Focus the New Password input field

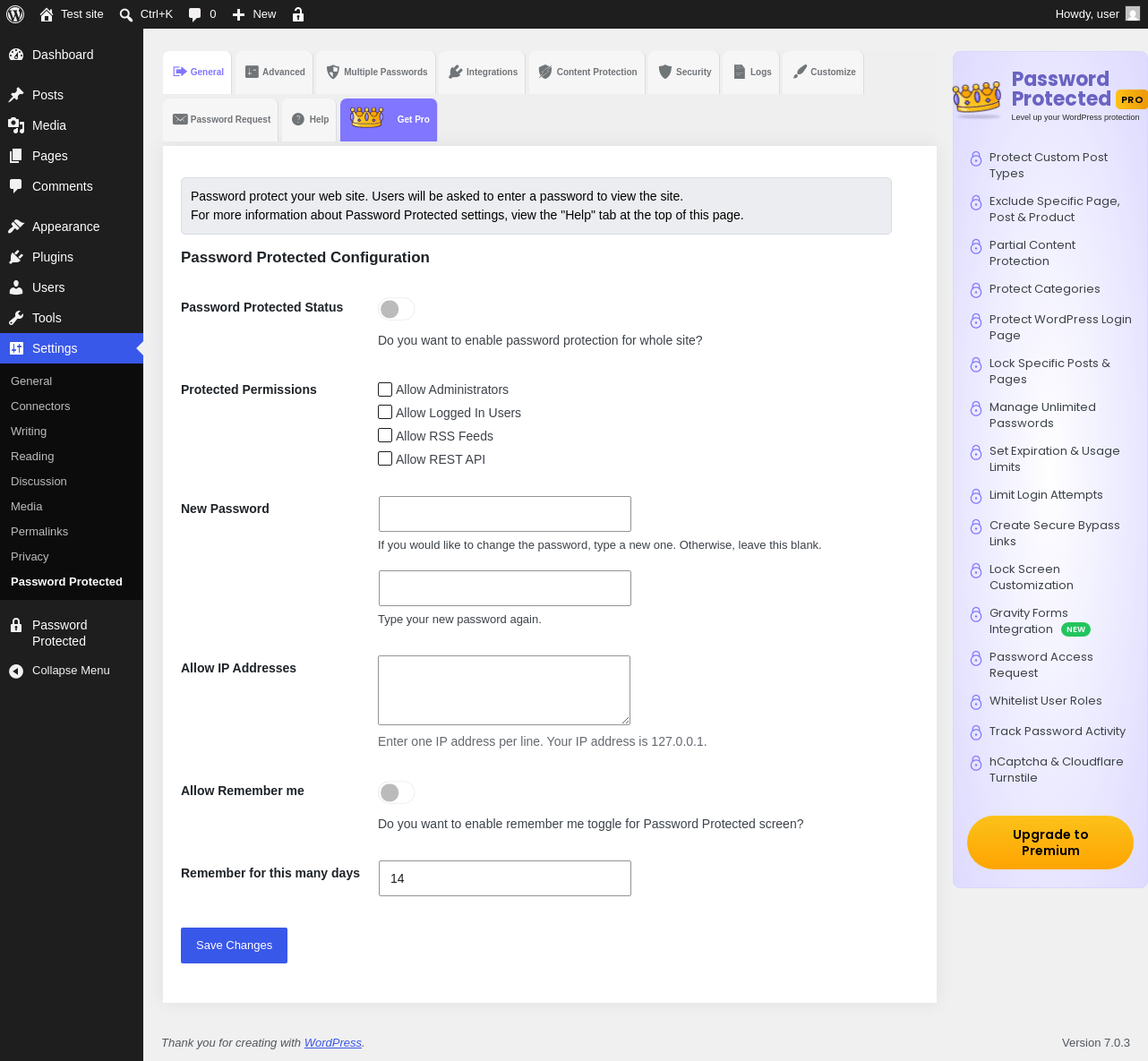pos(505,514)
